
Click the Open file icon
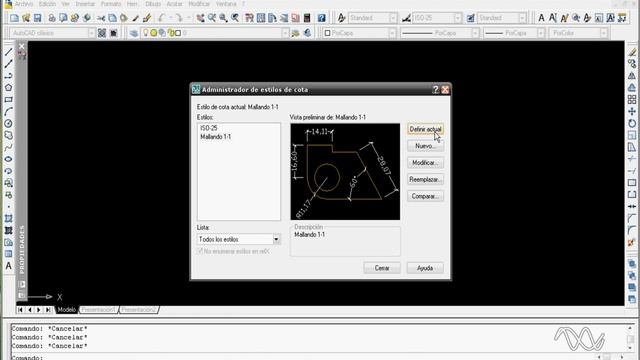(26, 18)
